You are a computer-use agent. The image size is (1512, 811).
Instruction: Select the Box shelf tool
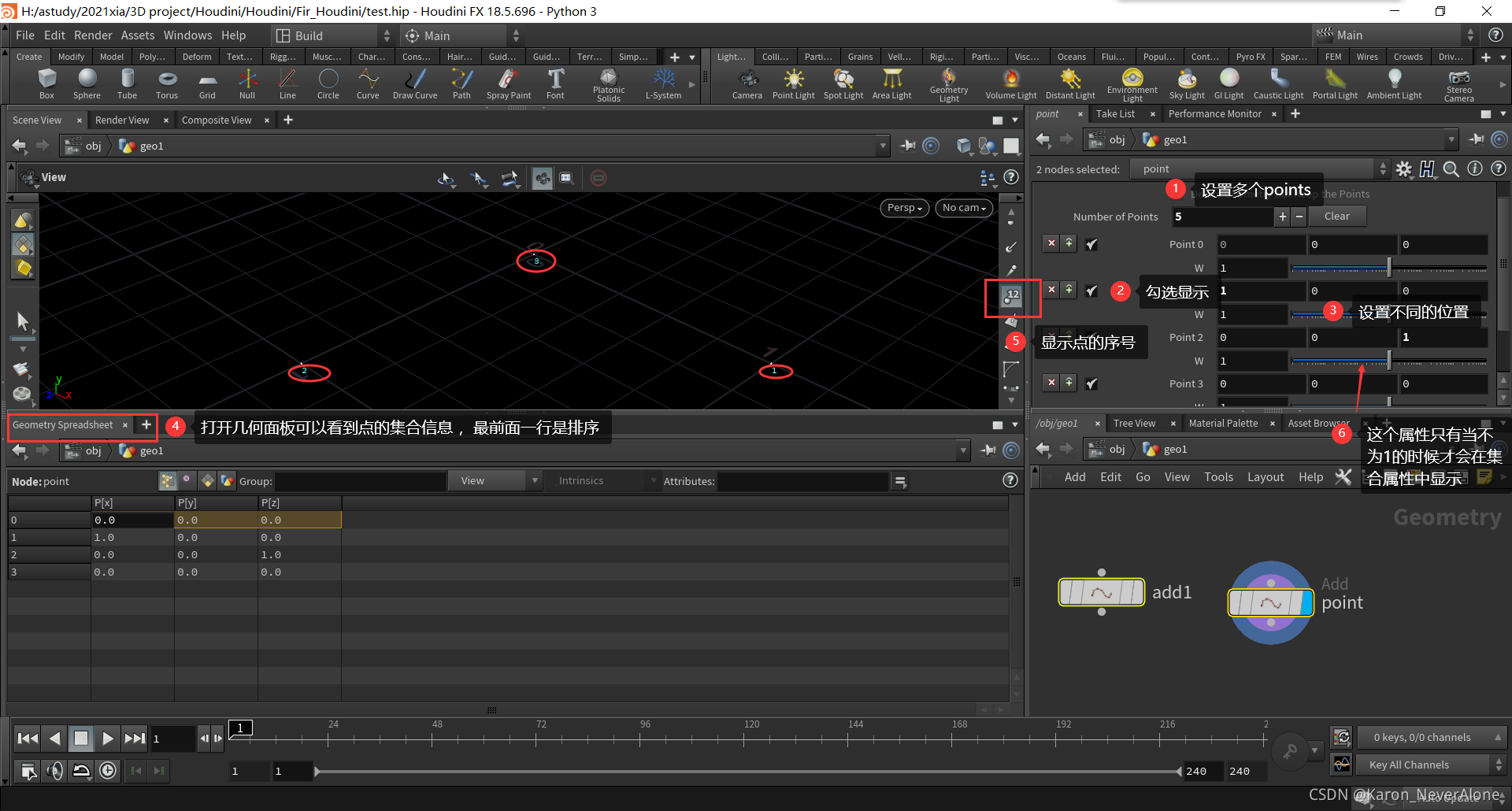coord(47,83)
